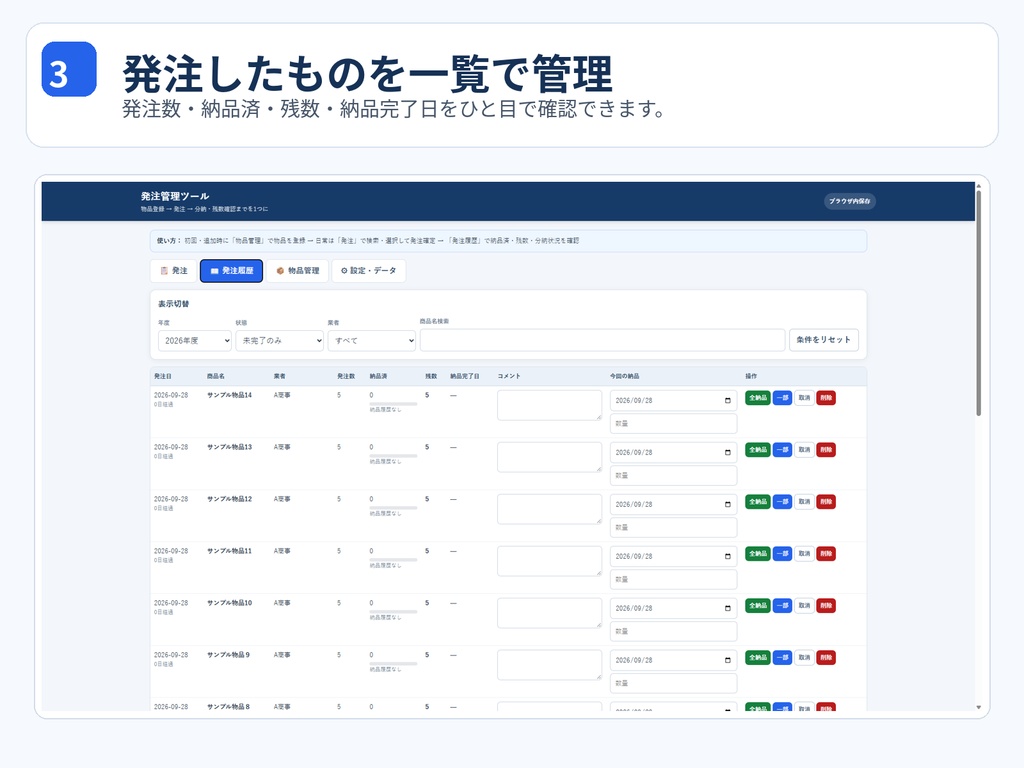Open the 物品管理 tab
Screen dimensions: 1024x768
point(297,270)
